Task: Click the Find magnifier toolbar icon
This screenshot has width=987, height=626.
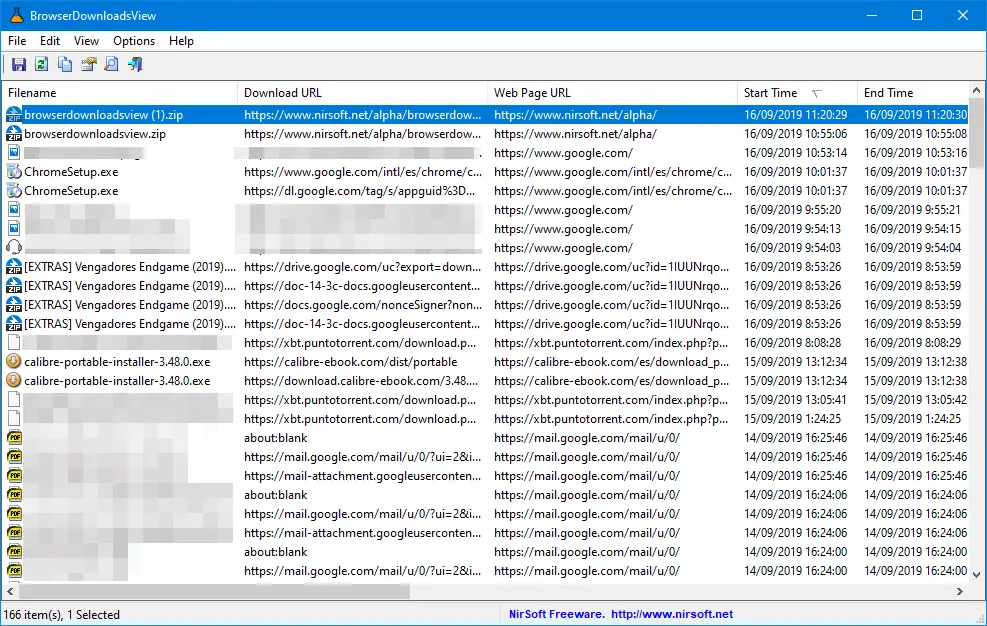Action: point(111,64)
